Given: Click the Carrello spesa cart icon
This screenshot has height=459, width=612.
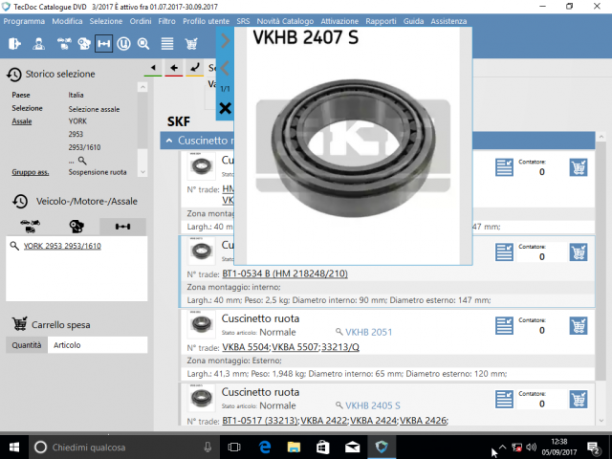Looking at the screenshot, I should pos(20,324).
